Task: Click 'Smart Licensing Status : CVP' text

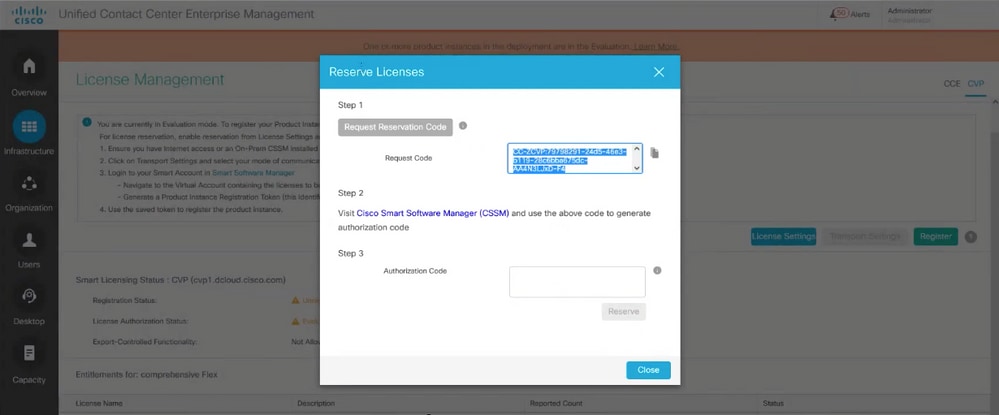Action: tap(180, 280)
